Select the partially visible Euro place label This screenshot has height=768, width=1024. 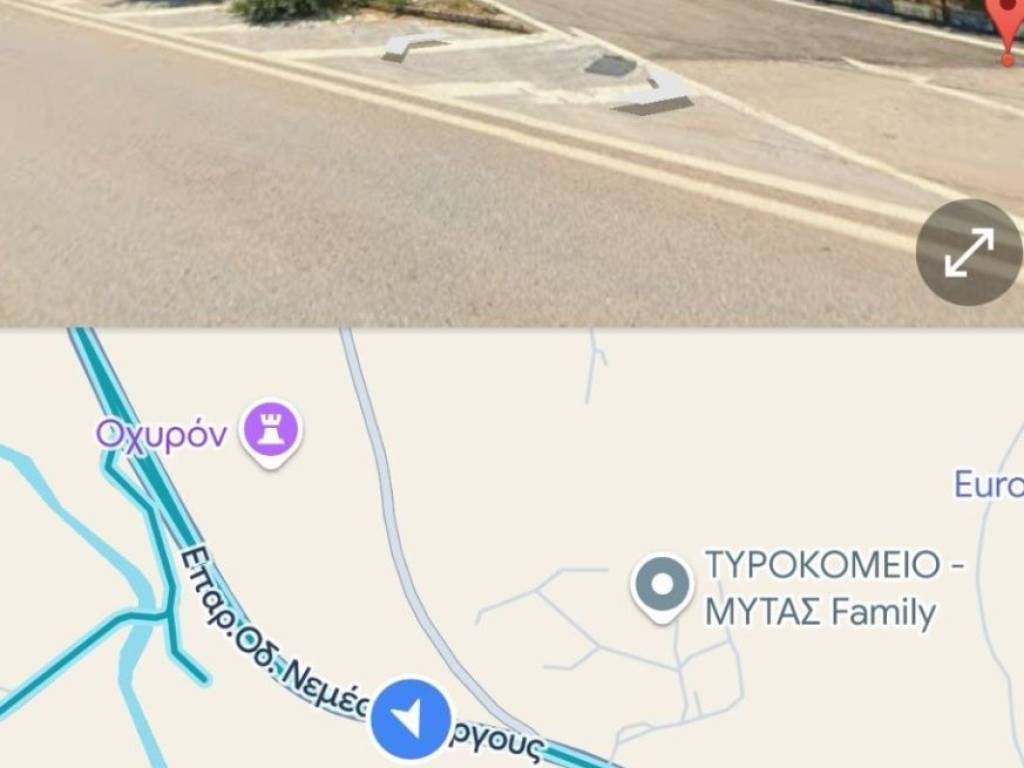pos(989,485)
